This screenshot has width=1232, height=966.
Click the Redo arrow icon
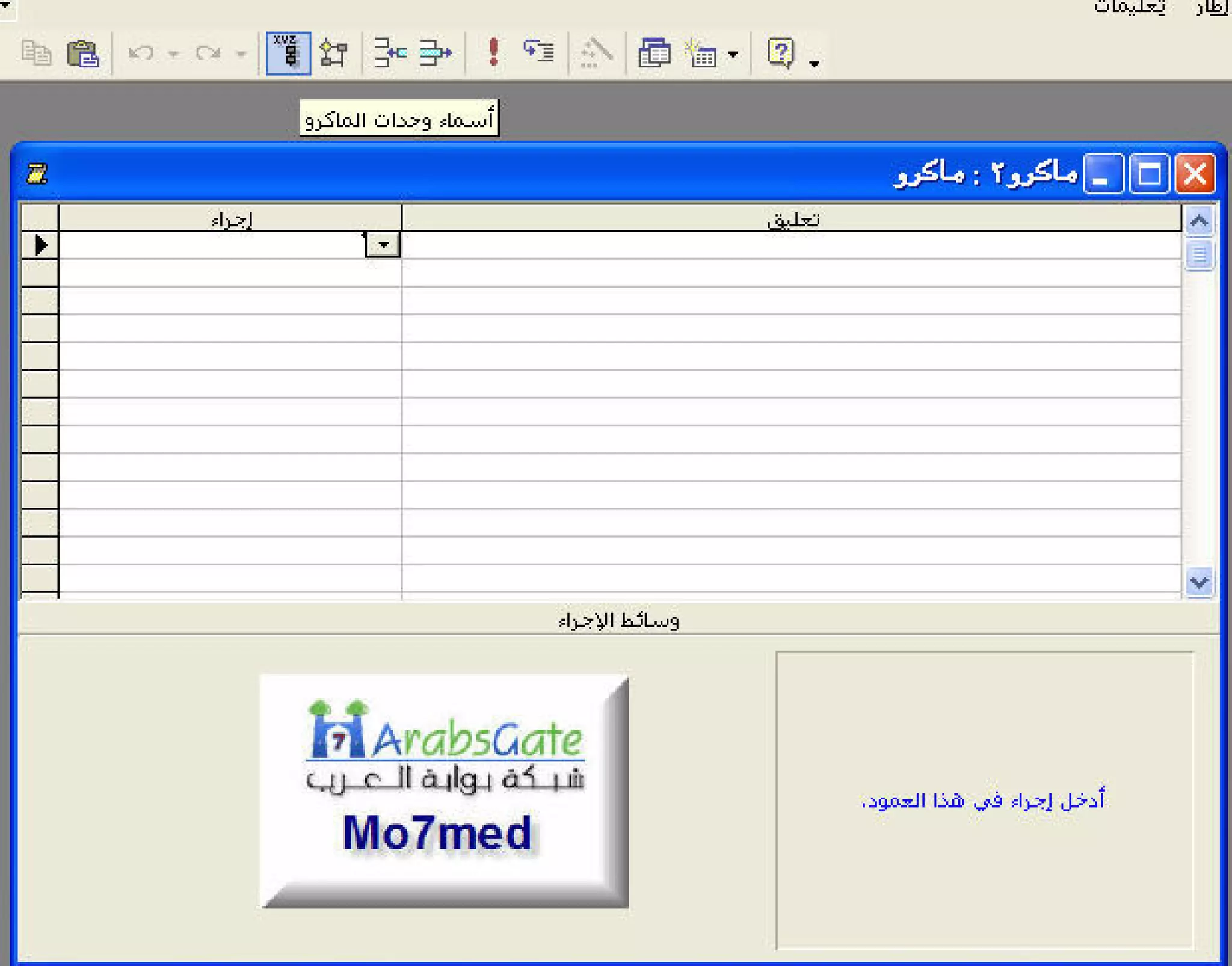click(208, 53)
